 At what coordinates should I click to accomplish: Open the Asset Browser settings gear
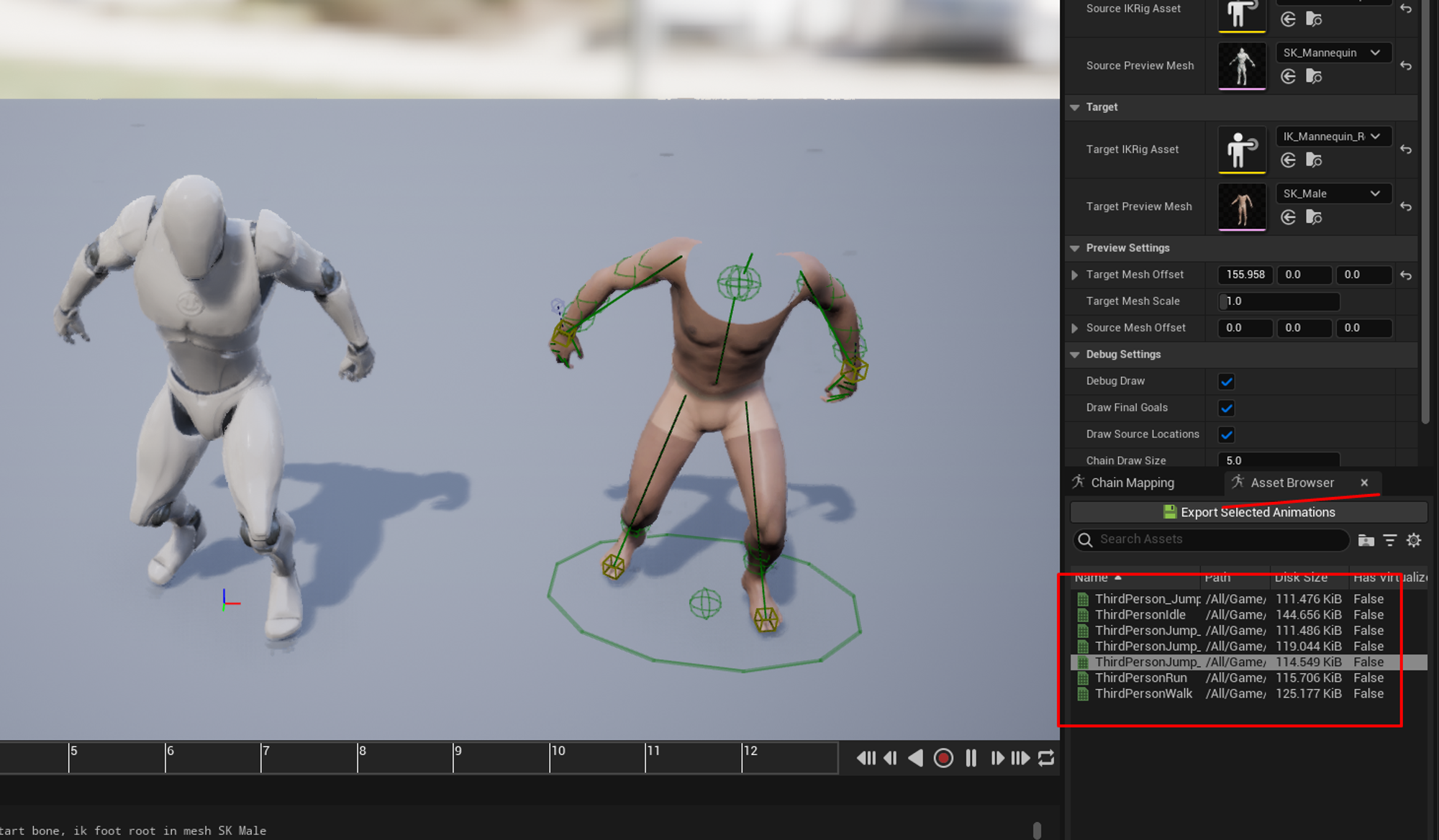1413,540
